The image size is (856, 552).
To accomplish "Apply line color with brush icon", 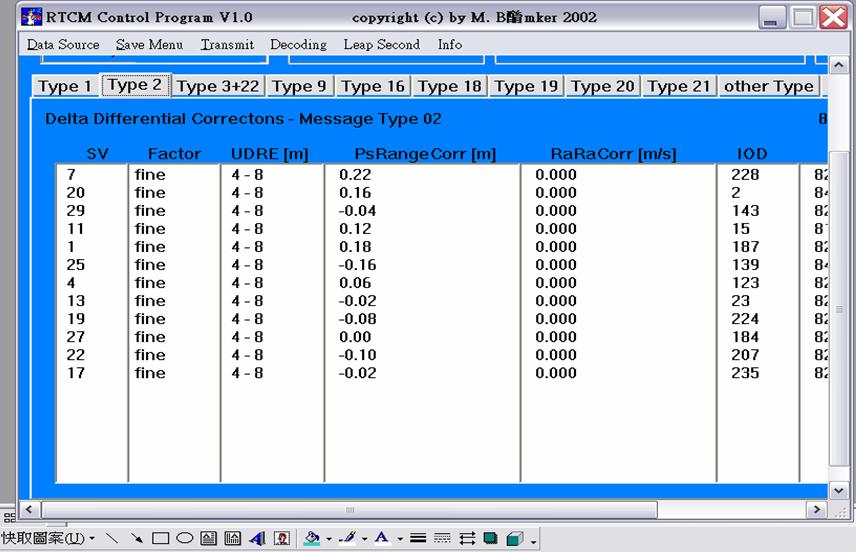I will point(348,539).
